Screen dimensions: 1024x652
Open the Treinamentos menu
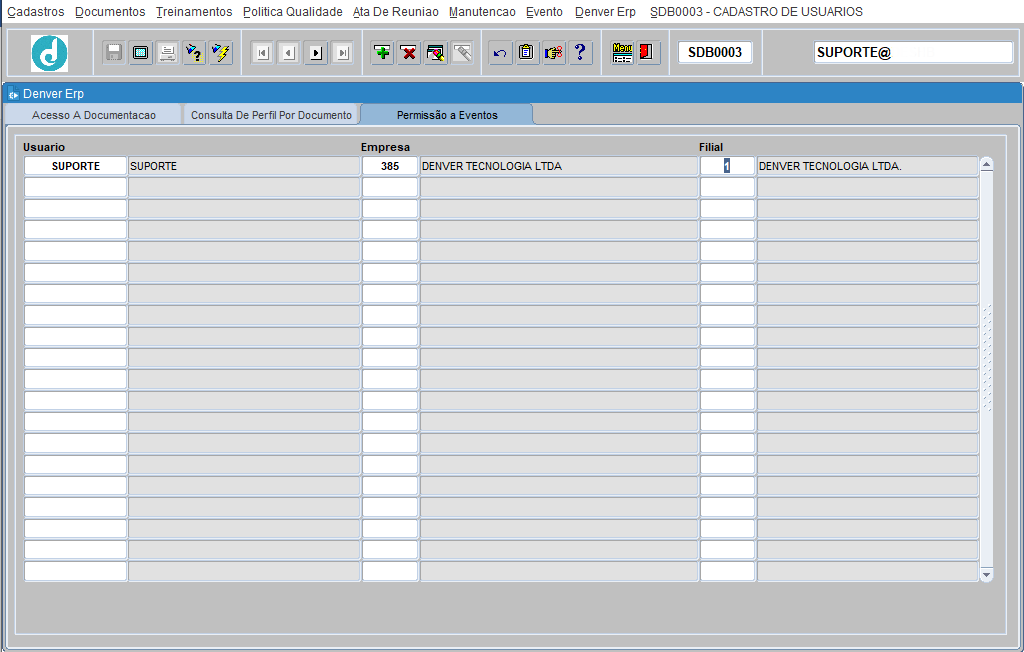click(x=194, y=12)
